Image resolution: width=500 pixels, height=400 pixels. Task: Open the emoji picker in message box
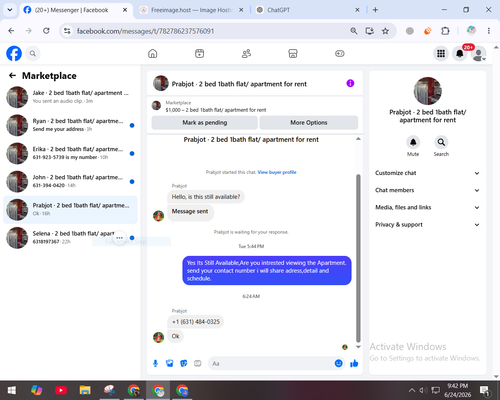pos(338,363)
